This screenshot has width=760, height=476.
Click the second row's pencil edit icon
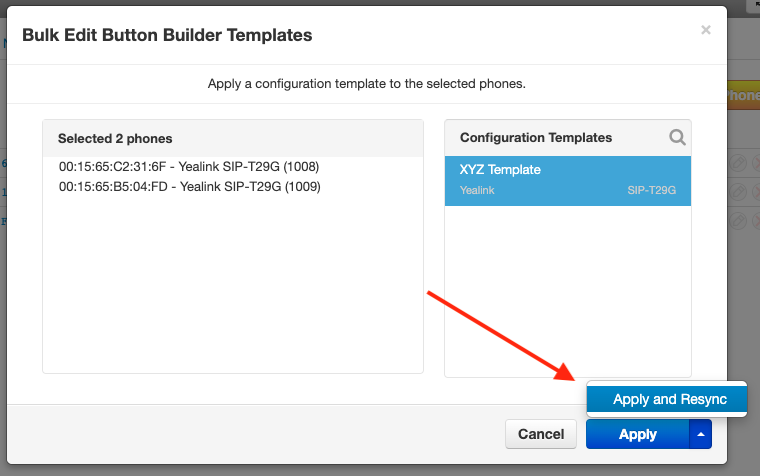pos(738,192)
